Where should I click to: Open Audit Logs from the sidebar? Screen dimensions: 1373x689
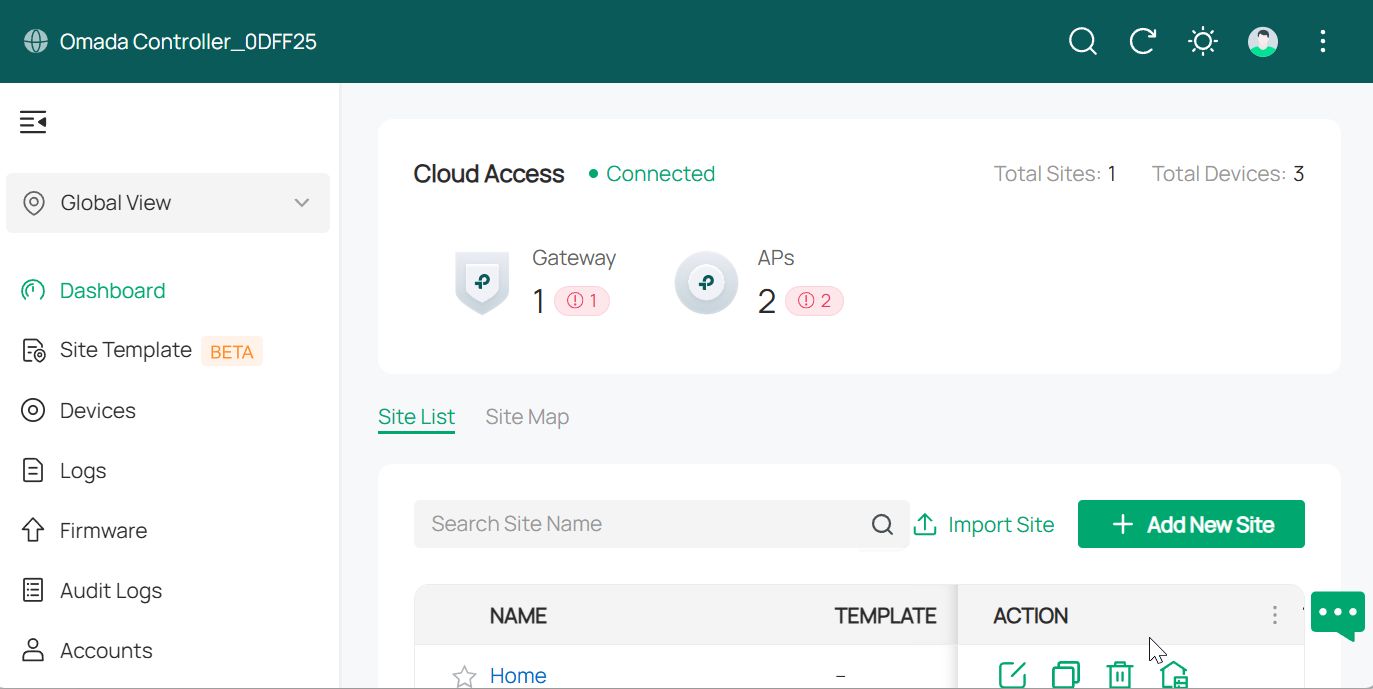(x=111, y=590)
